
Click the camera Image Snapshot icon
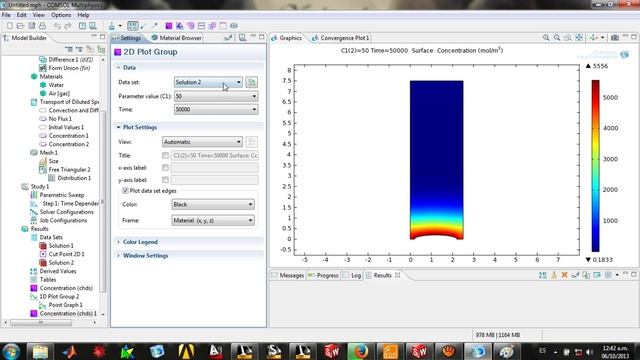(x=615, y=38)
